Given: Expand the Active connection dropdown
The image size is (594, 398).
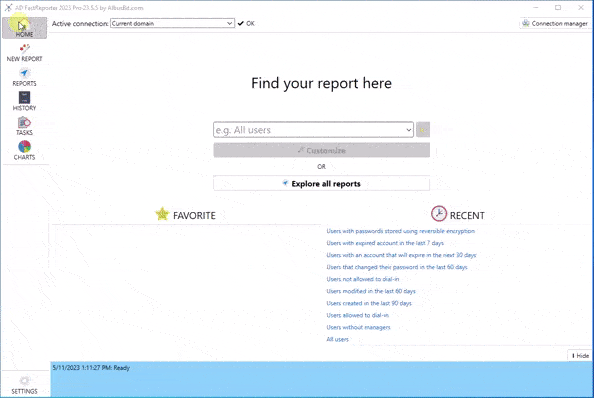Looking at the screenshot, I should click(x=229, y=23).
